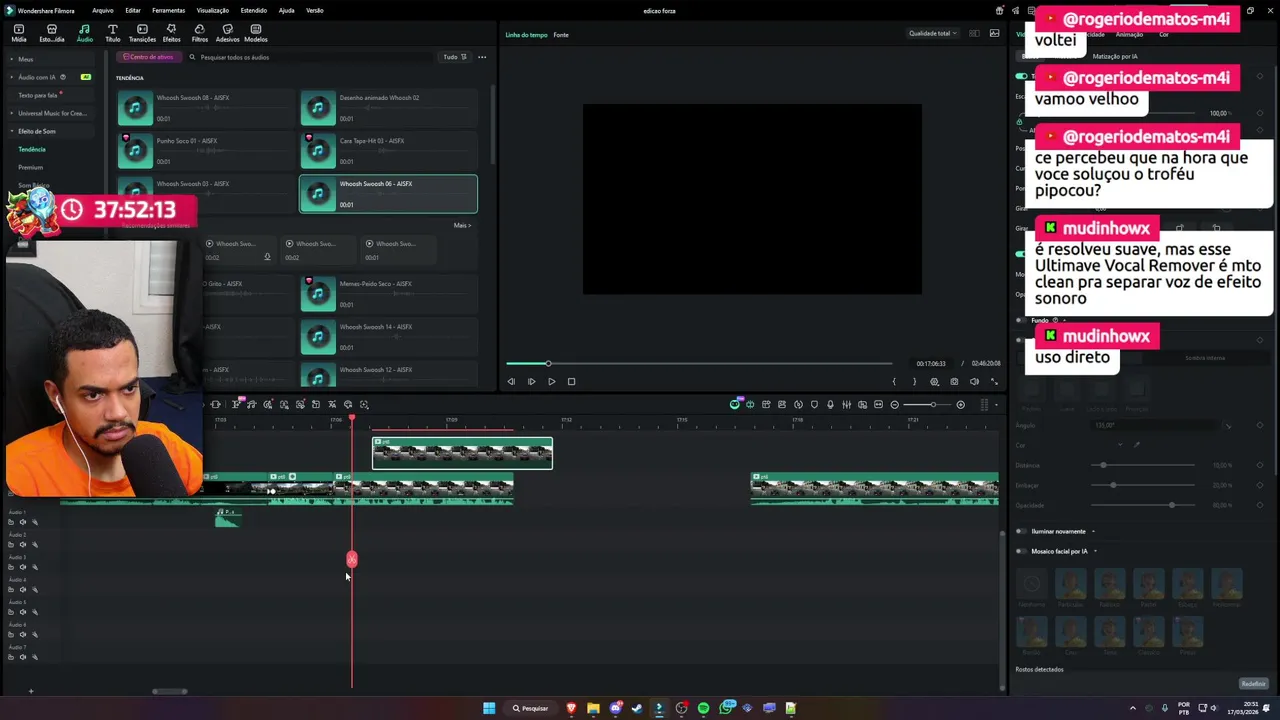
Task: Click the marker shield icon in the timeline toolbar
Action: pos(814,405)
